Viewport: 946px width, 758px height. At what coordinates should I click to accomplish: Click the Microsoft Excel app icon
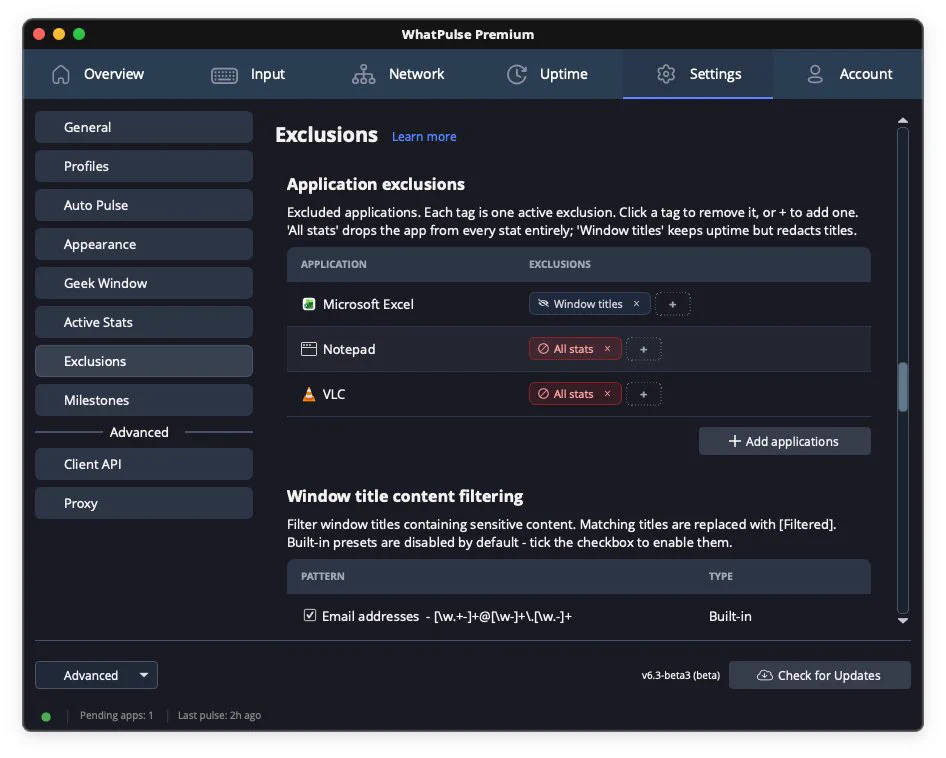(308, 304)
